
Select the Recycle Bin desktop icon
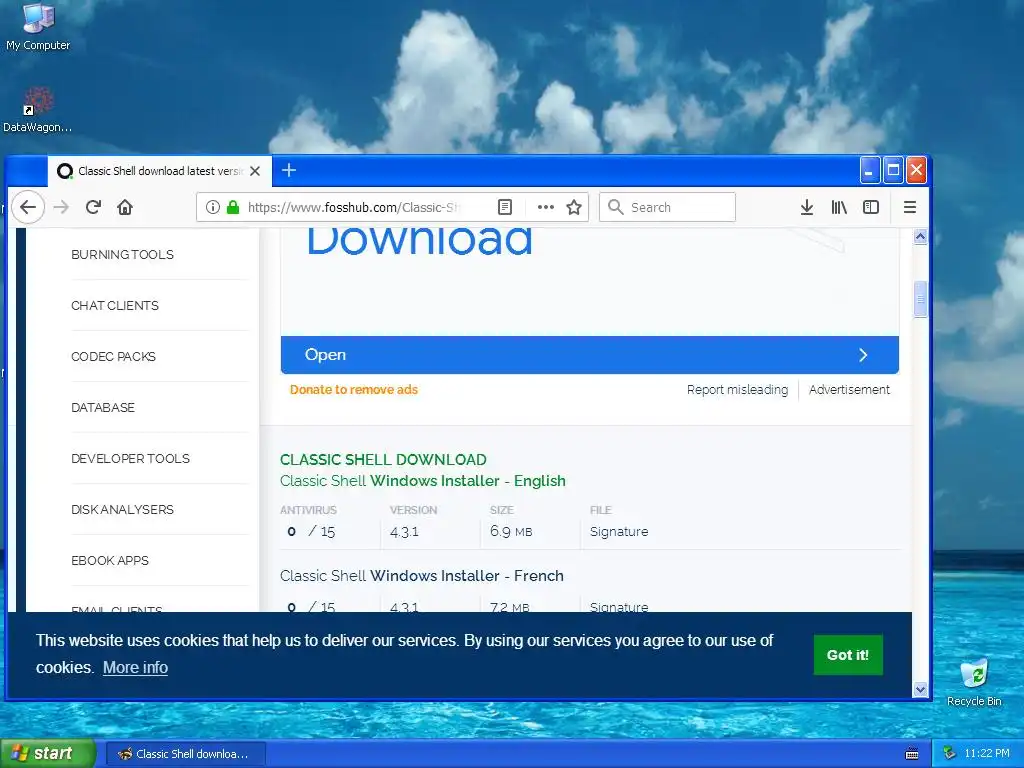pos(974,682)
